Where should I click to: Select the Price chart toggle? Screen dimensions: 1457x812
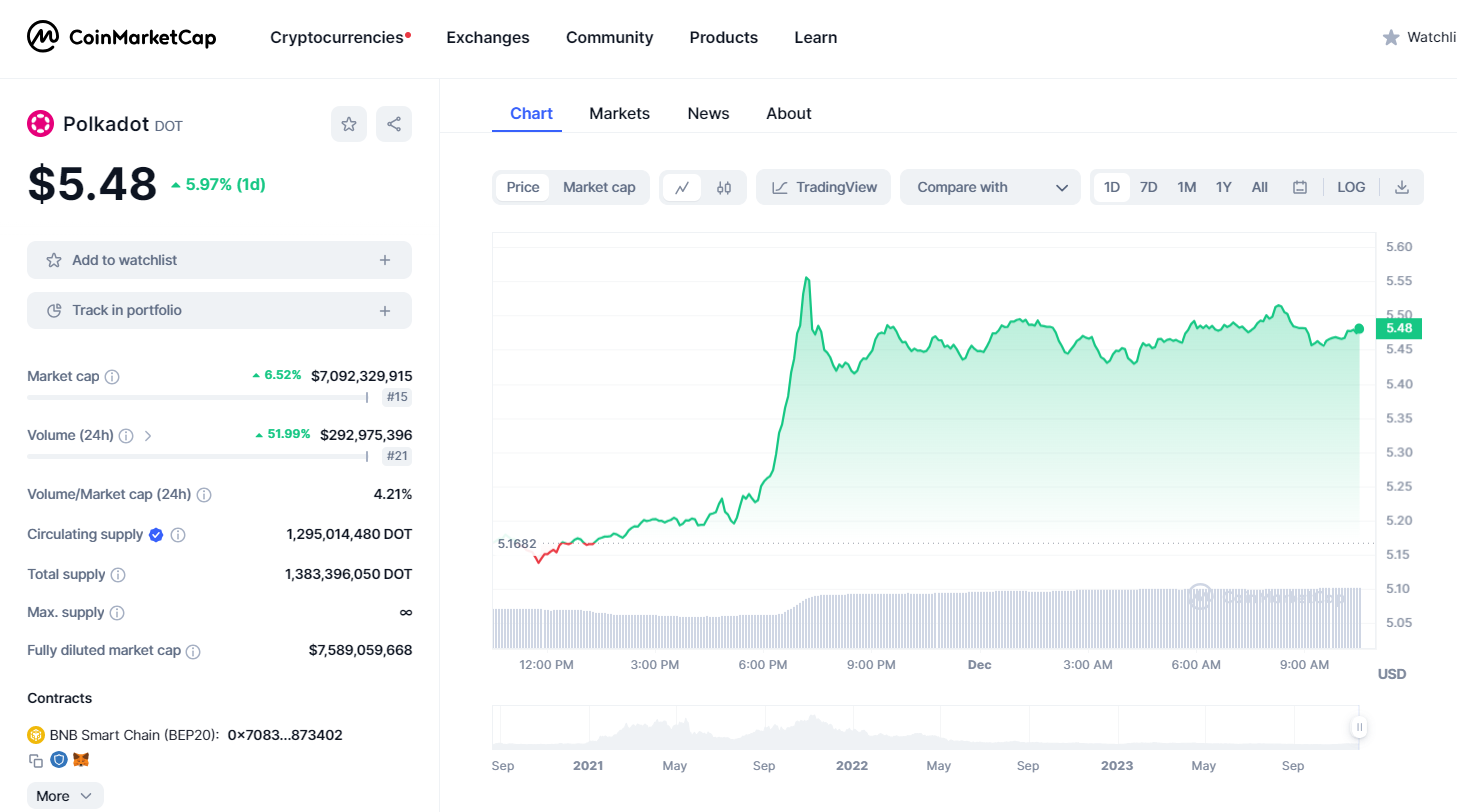coord(522,187)
